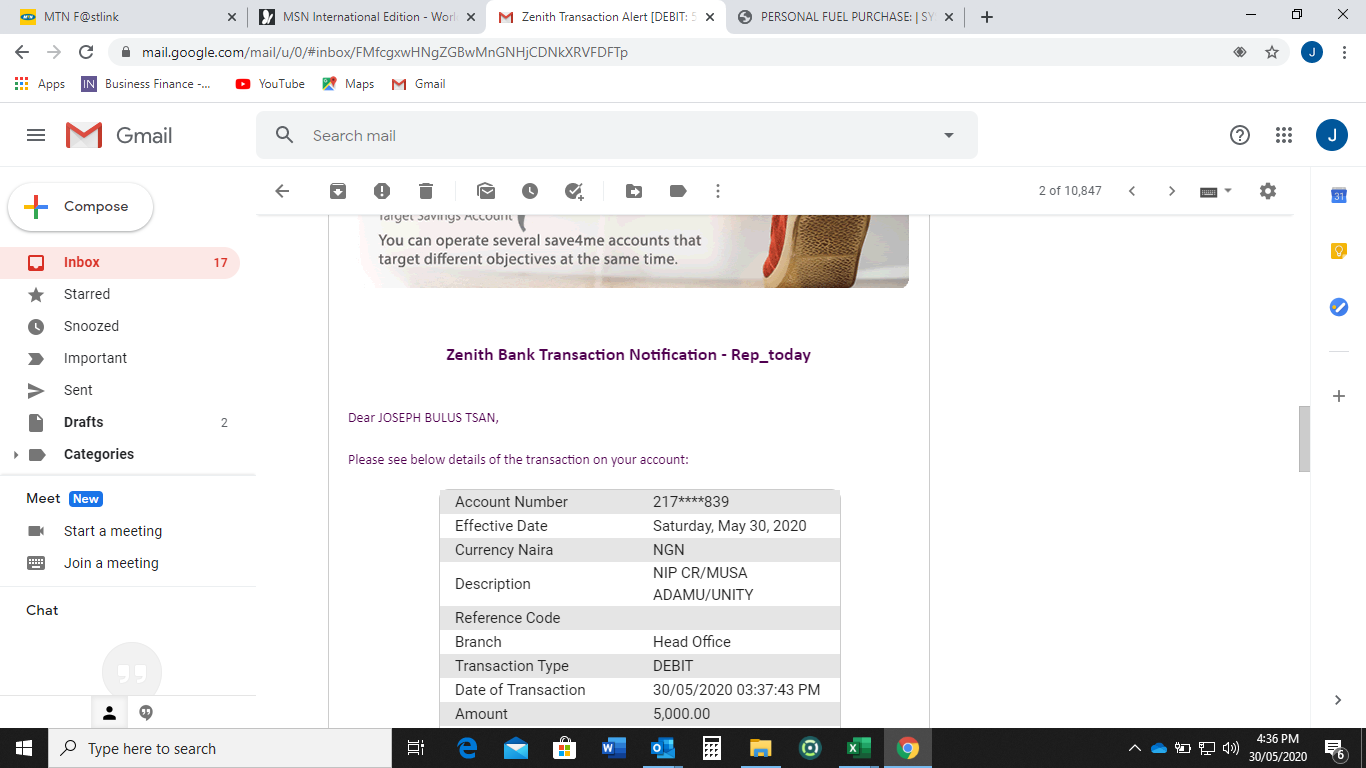1366x768 pixels.
Task: Open a new Chrome tab
Action: click(986, 17)
